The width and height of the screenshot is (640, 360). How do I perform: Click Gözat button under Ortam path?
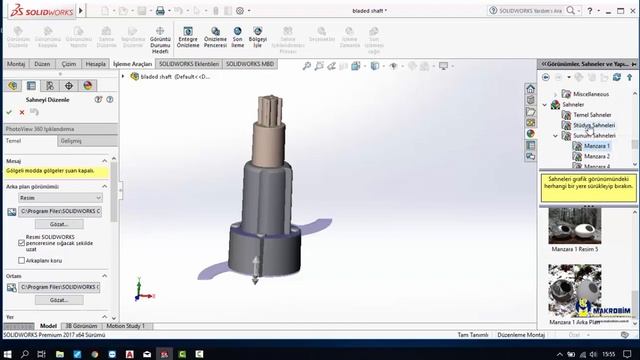click(x=59, y=300)
